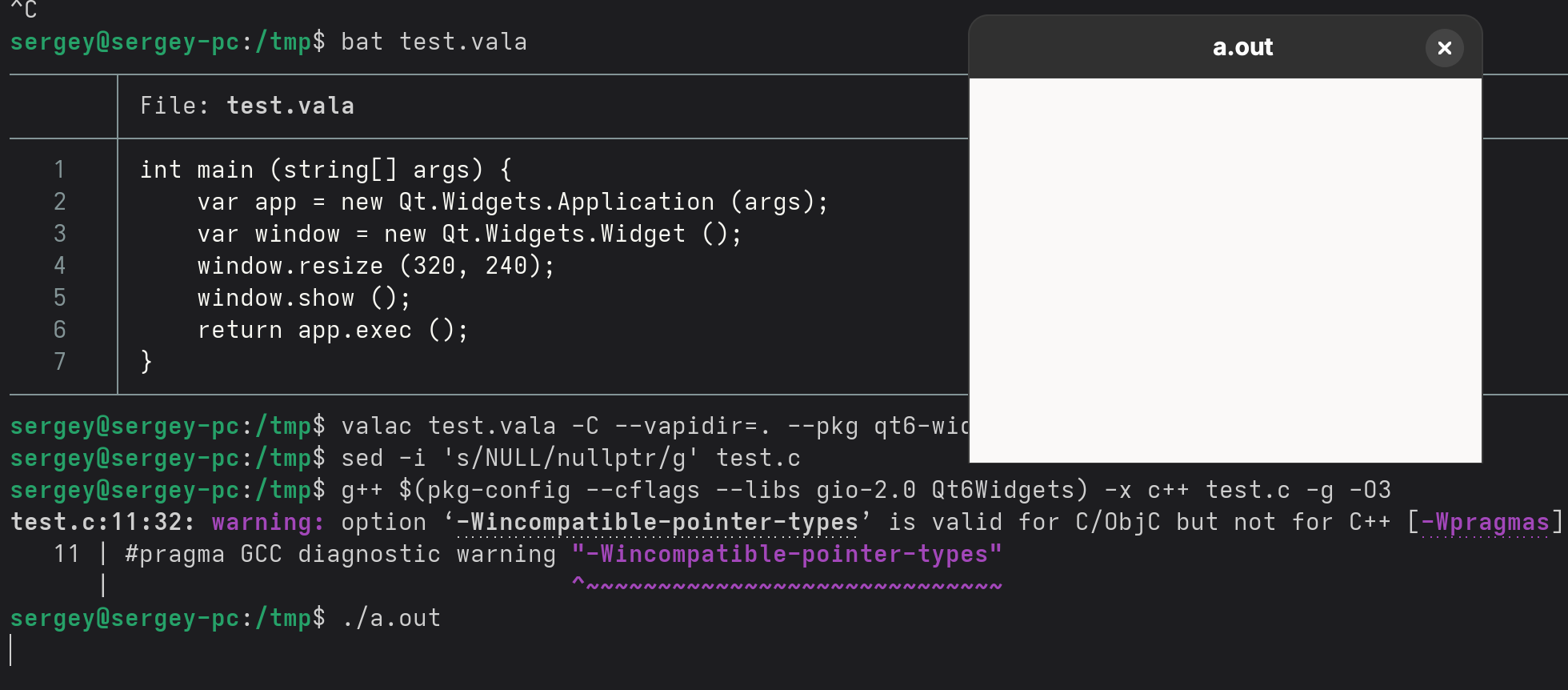Click the return app.exec line
This screenshot has height=690, width=1568.
click(x=332, y=329)
